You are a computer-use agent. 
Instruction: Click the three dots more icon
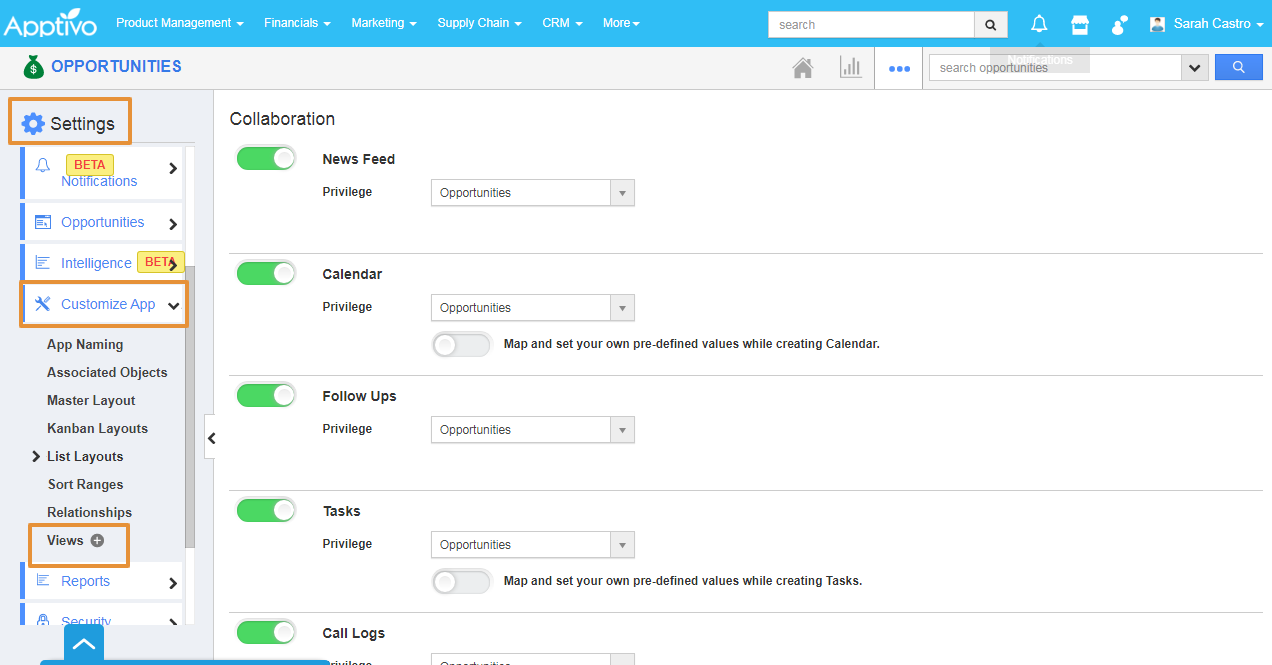click(899, 69)
